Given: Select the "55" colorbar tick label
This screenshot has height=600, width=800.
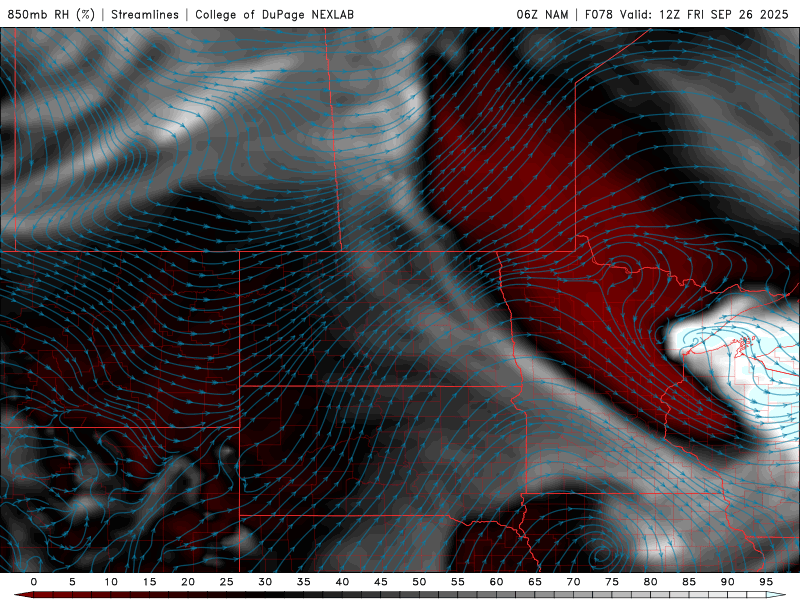Looking at the screenshot, I should [x=457, y=582].
